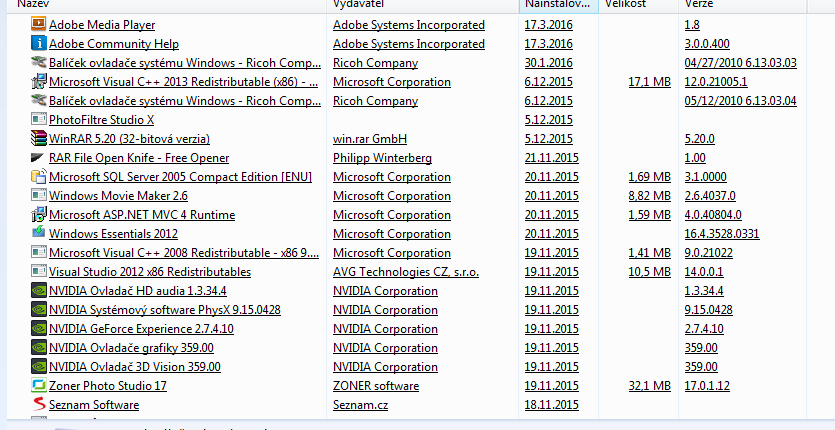Click the NVIDIA GeForce Experience icon
The height and width of the screenshot is (430, 835).
39,329
